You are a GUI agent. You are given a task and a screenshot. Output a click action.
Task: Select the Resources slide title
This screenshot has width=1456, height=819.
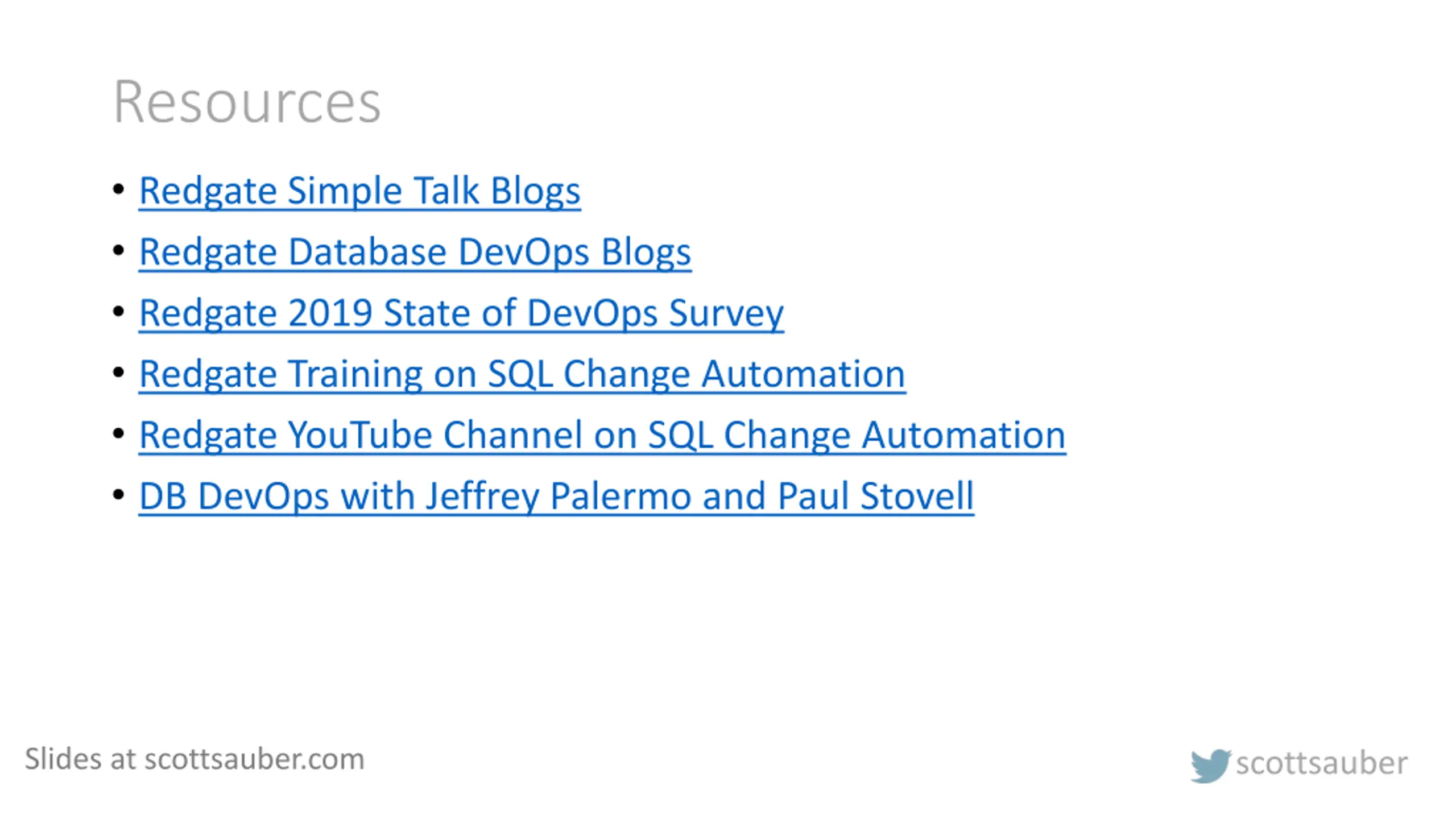247,102
